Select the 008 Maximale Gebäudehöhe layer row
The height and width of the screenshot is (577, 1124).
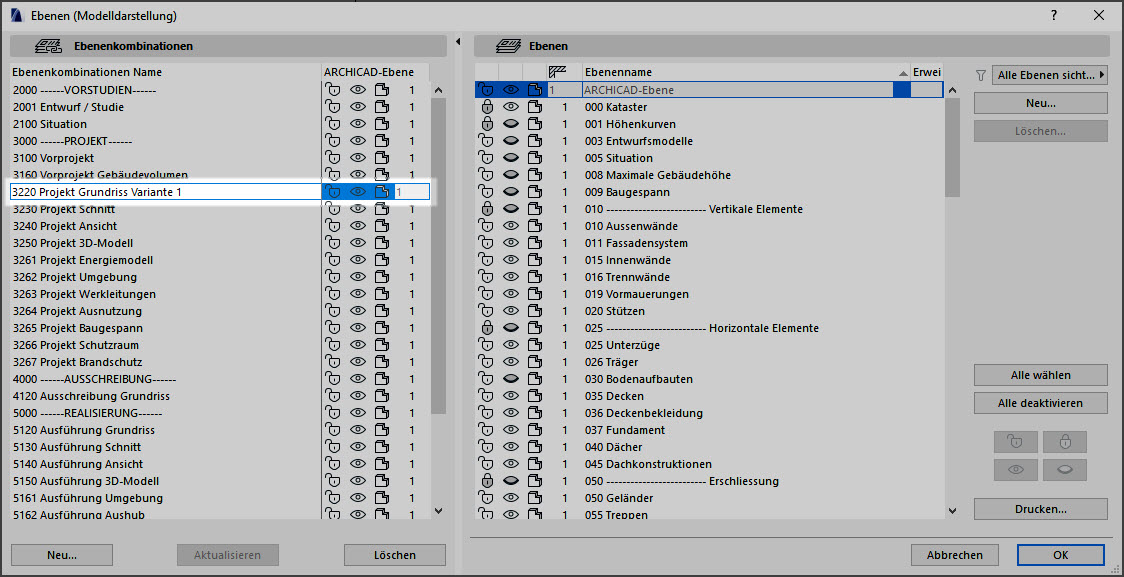[709, 175]
